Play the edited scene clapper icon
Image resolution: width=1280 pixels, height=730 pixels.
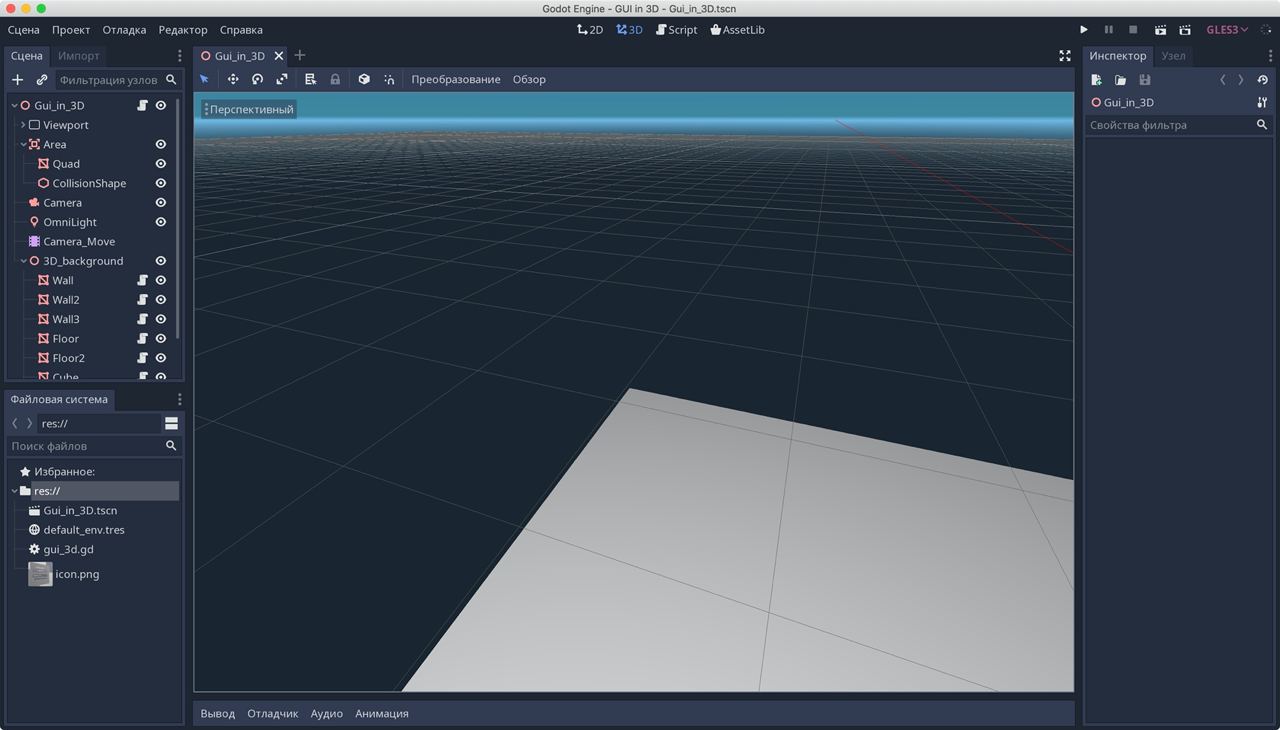click(1160, 30)
